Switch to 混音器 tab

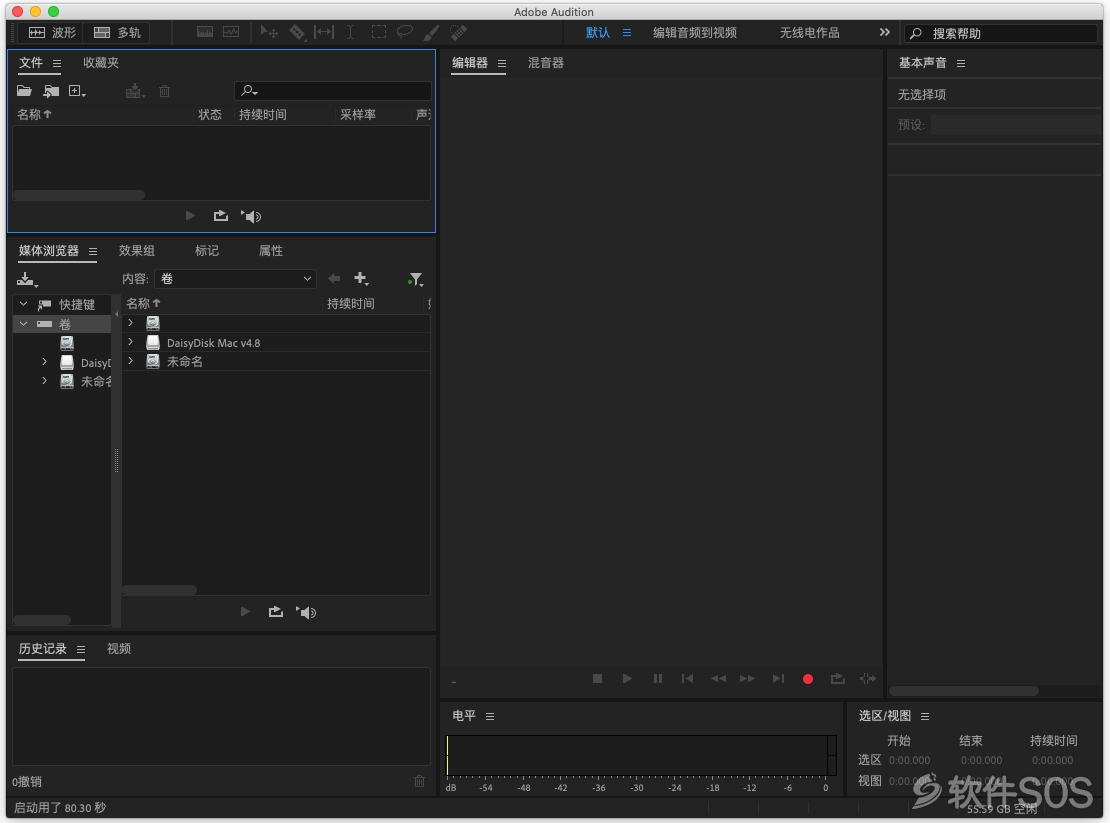546,63
